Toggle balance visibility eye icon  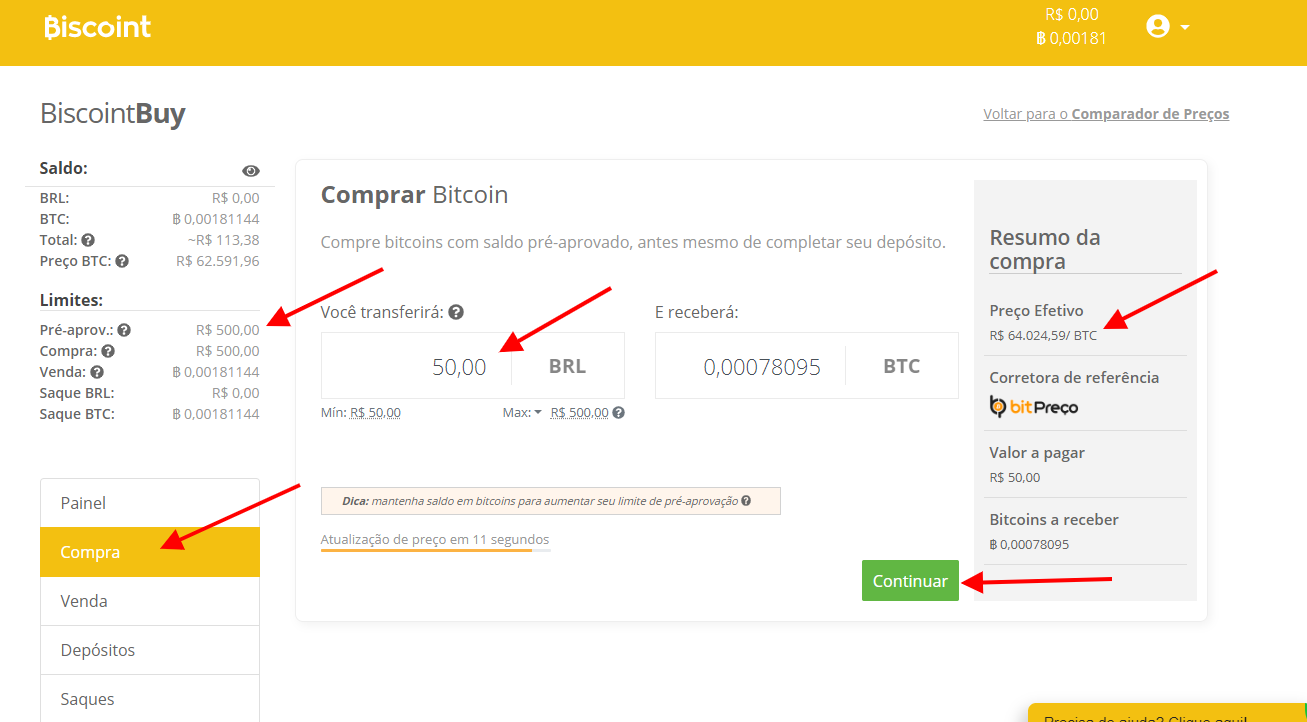coord(251,171)
